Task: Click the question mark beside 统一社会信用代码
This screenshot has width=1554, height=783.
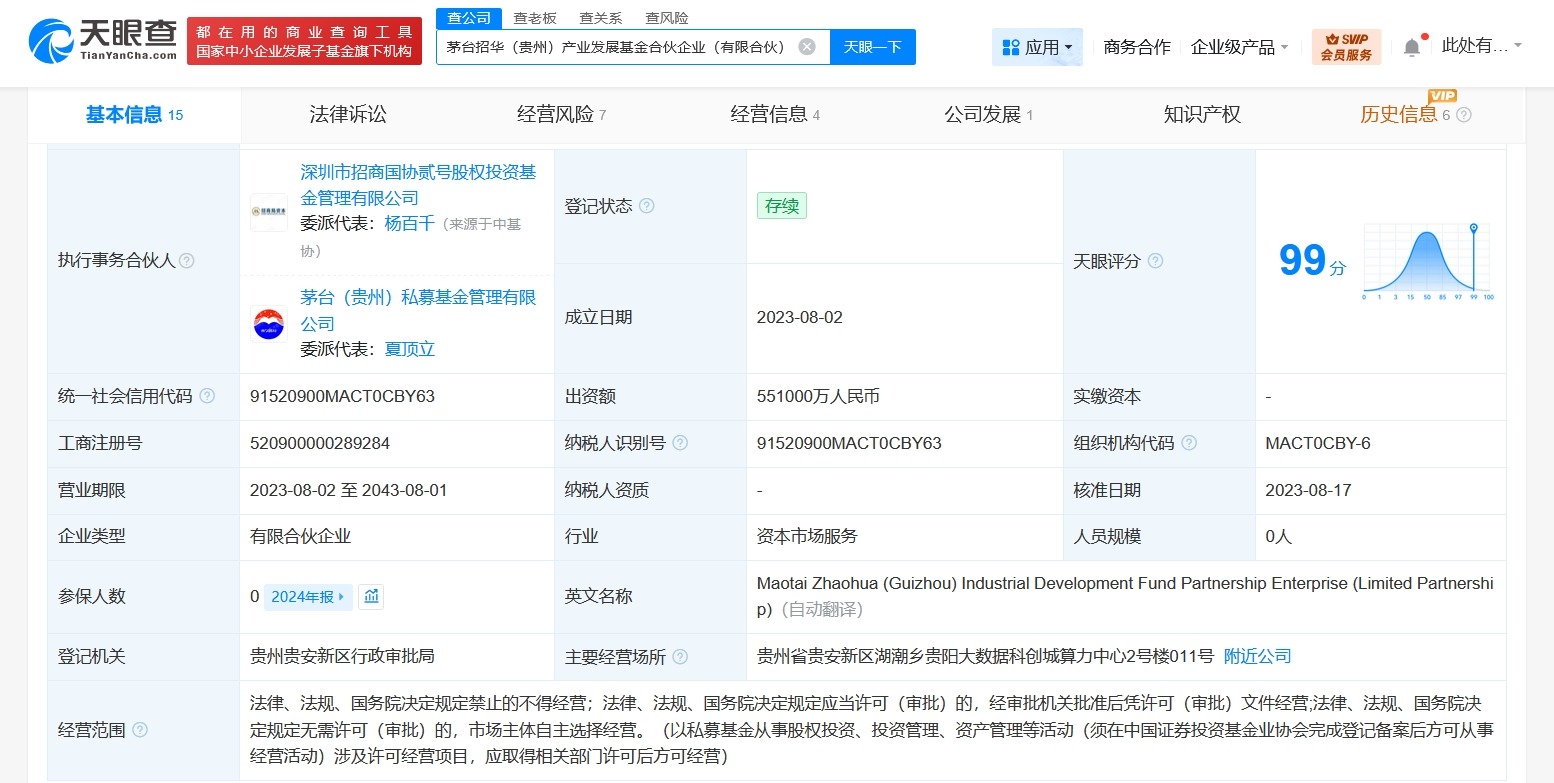Action: (x=206, y=396)
